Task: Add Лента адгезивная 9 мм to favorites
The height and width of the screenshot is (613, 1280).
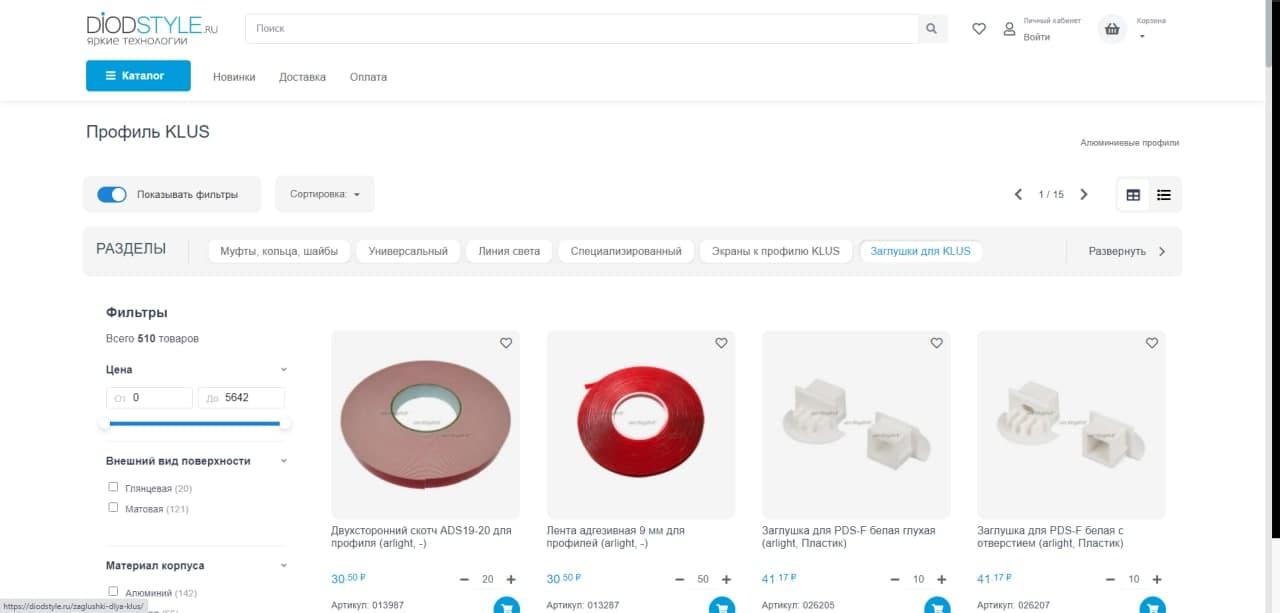Action: pos(721,343)
